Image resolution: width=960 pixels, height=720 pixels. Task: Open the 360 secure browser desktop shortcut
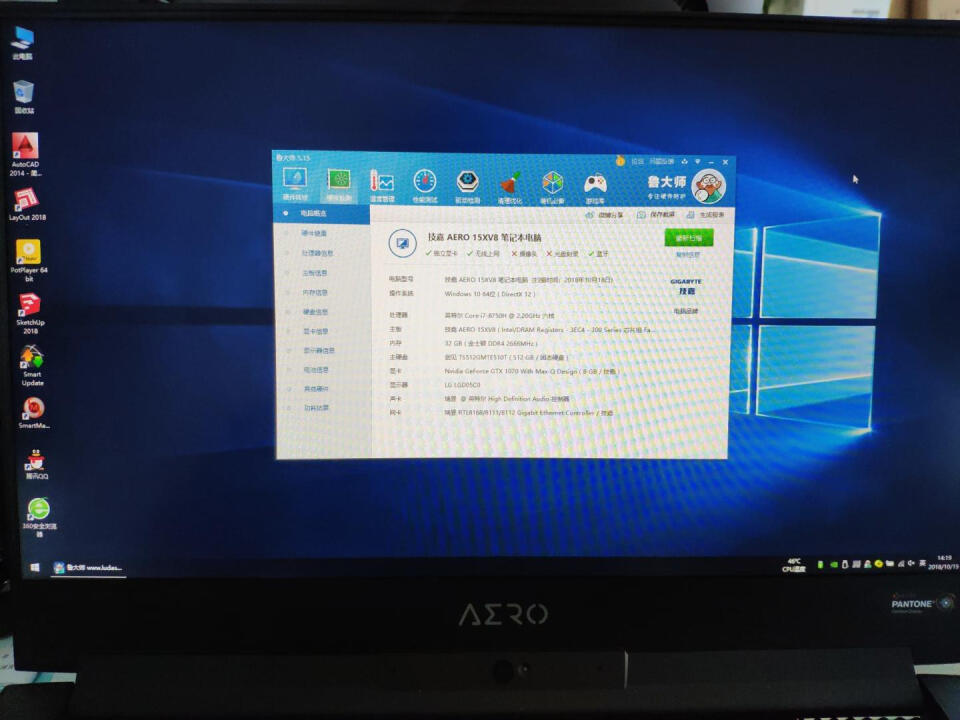(39, 517)
